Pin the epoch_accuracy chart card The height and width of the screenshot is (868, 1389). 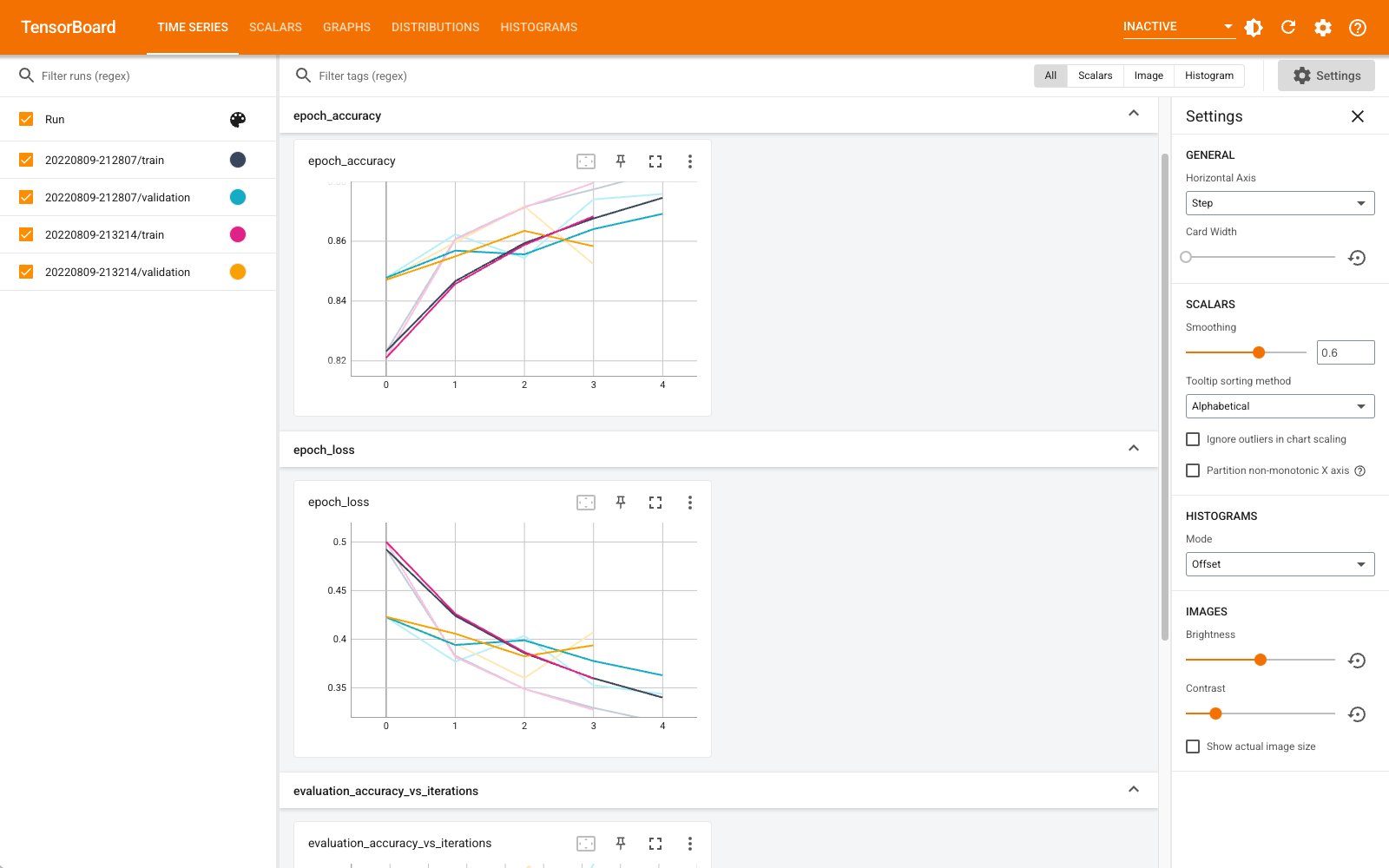tap(621, 161)
